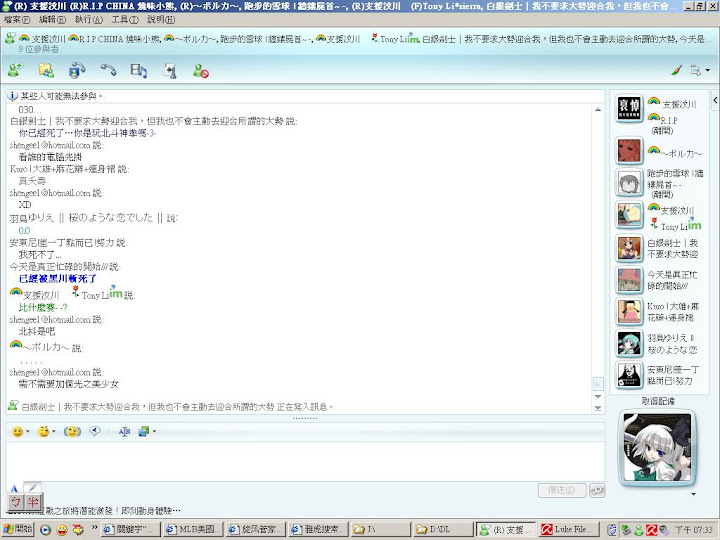Viewport: 720px width, 540px height.
Task: Switch to text typing mode A tab
Action: coord(14,488)
